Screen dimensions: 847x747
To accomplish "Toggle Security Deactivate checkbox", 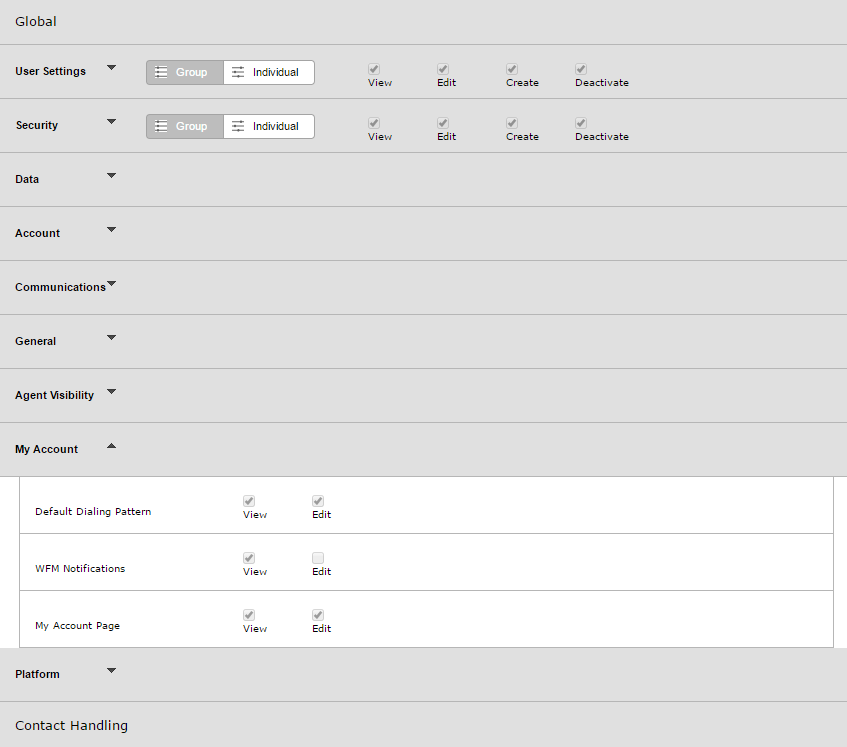I will coord(581,123).
